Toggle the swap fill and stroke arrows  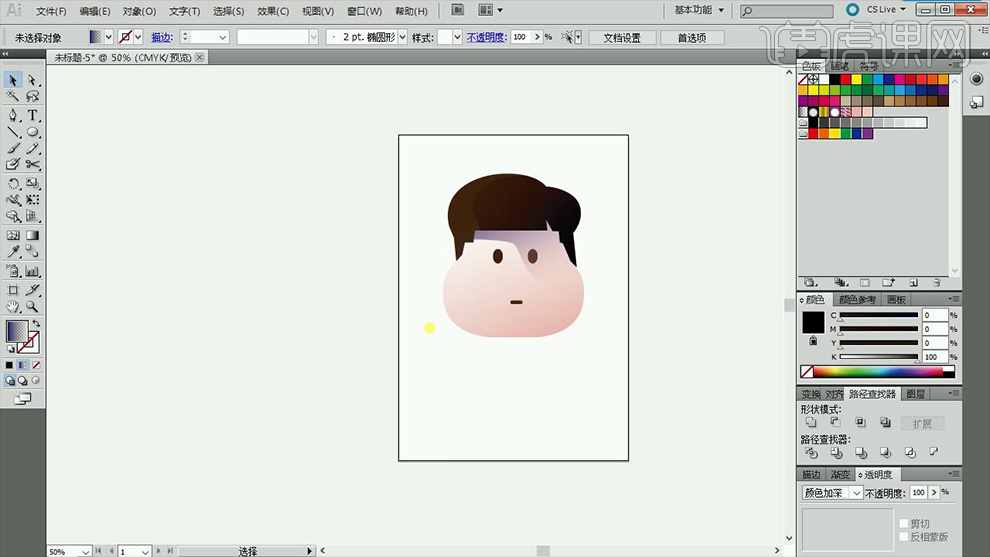(x=36, y=324)
